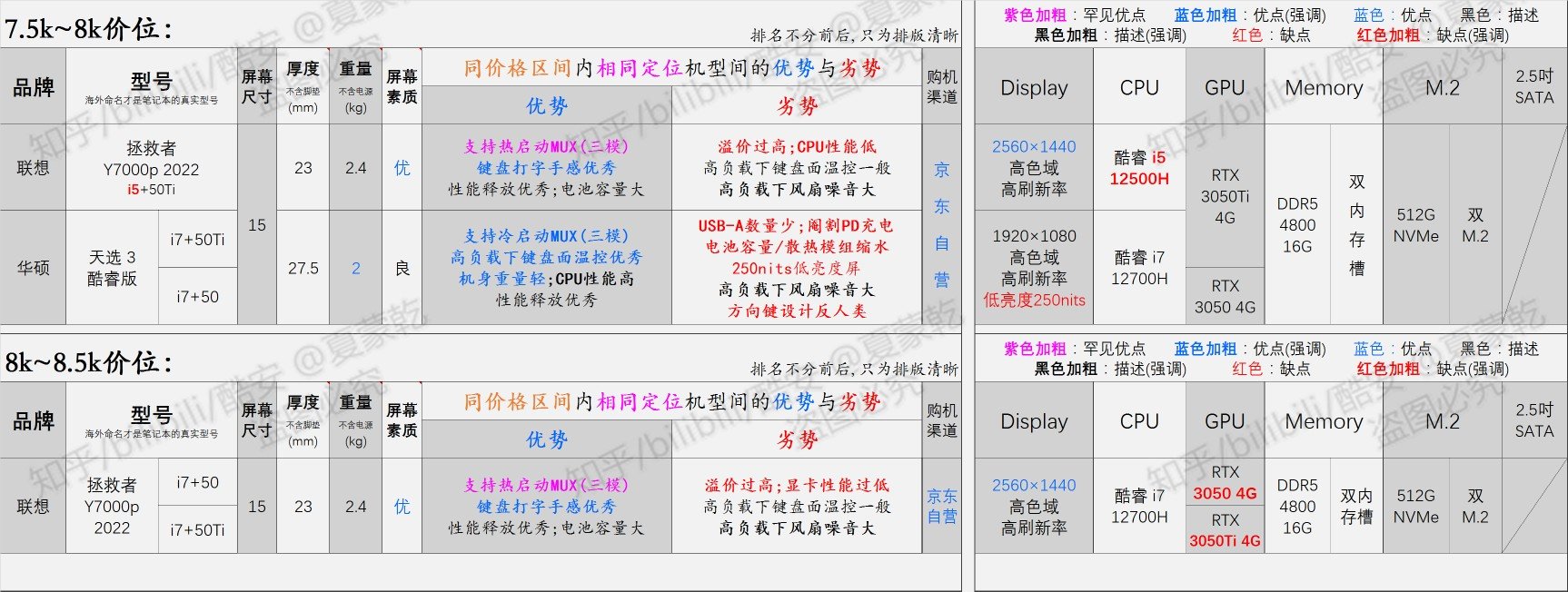Click the 7.5k~8k价位 section title

[x=89, y=29]
